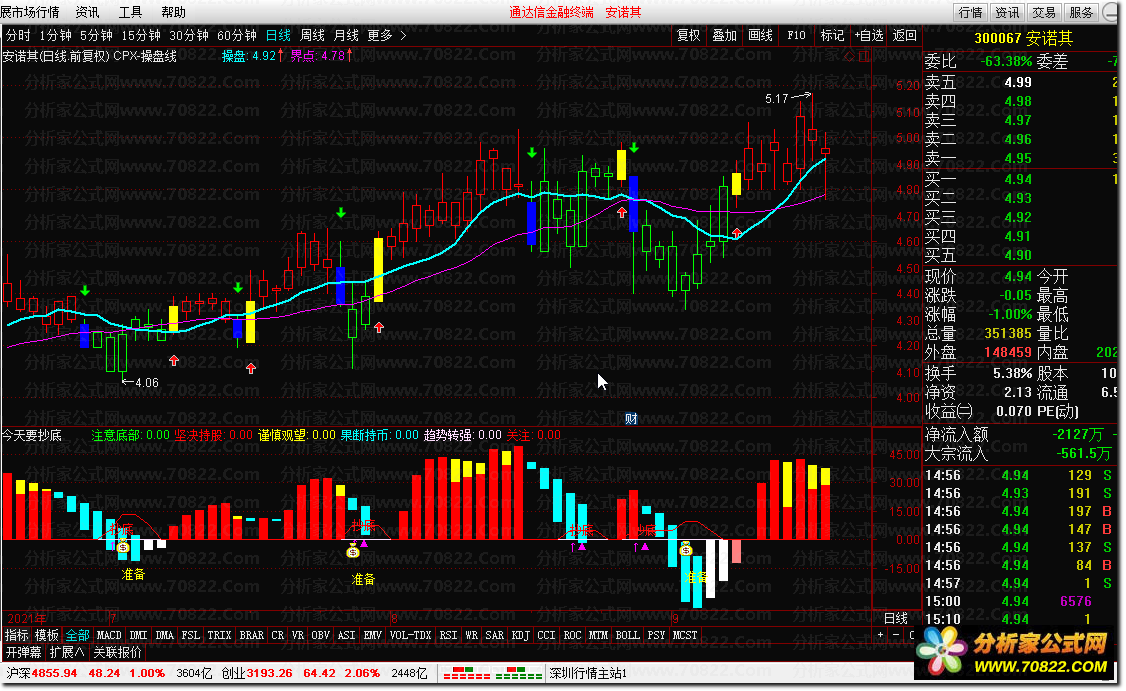1126x691 pixels.
Task: Add stock with the +自选 button
Action: 869,35
